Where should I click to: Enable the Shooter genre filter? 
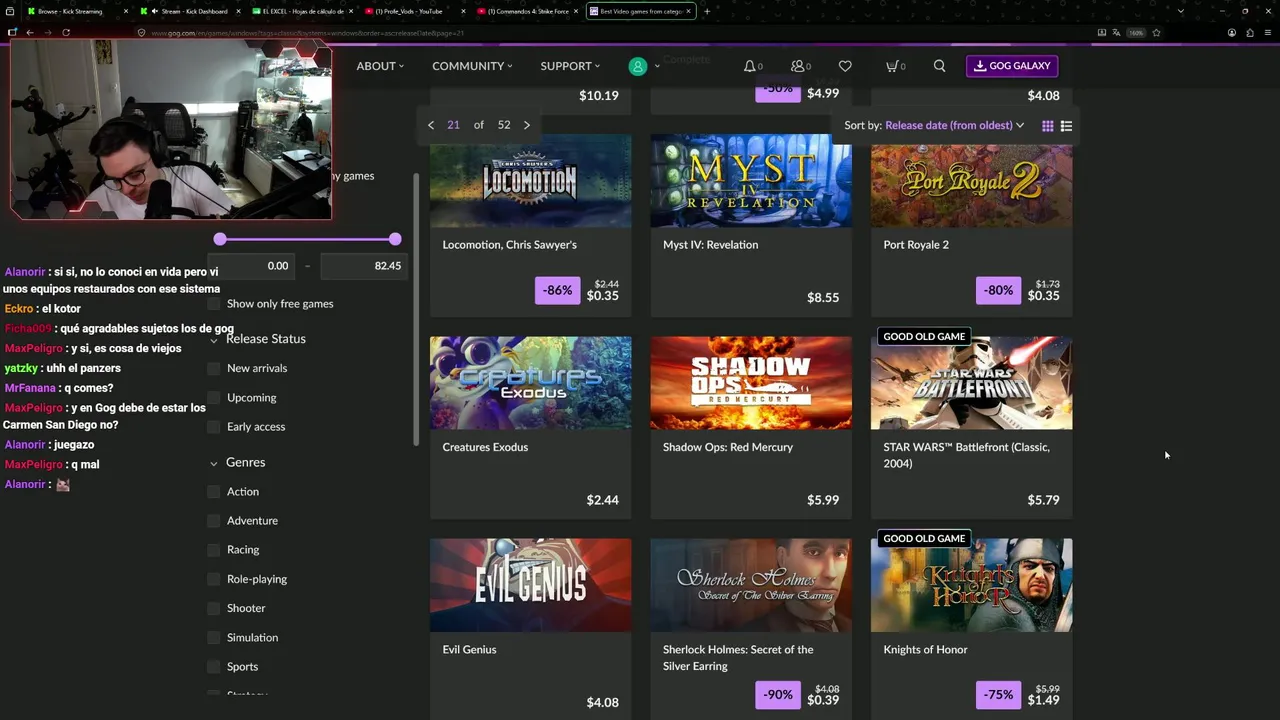coord(214,608)
